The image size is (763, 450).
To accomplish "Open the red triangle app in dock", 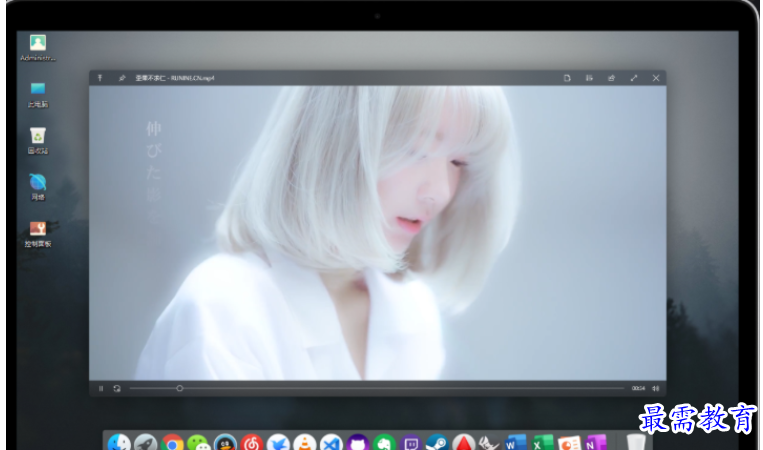I will coord(464,443).
